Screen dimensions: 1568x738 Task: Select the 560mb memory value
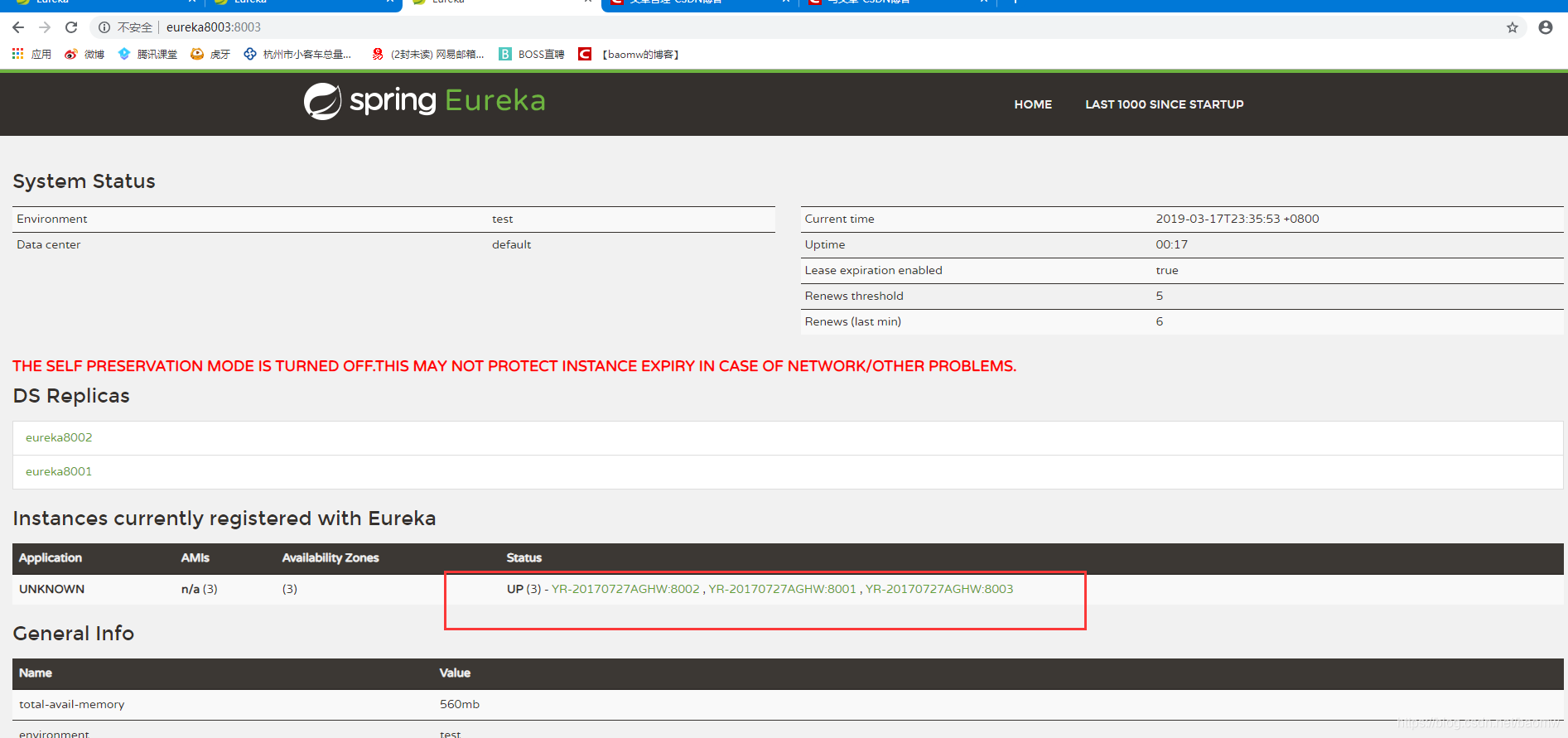460,704
